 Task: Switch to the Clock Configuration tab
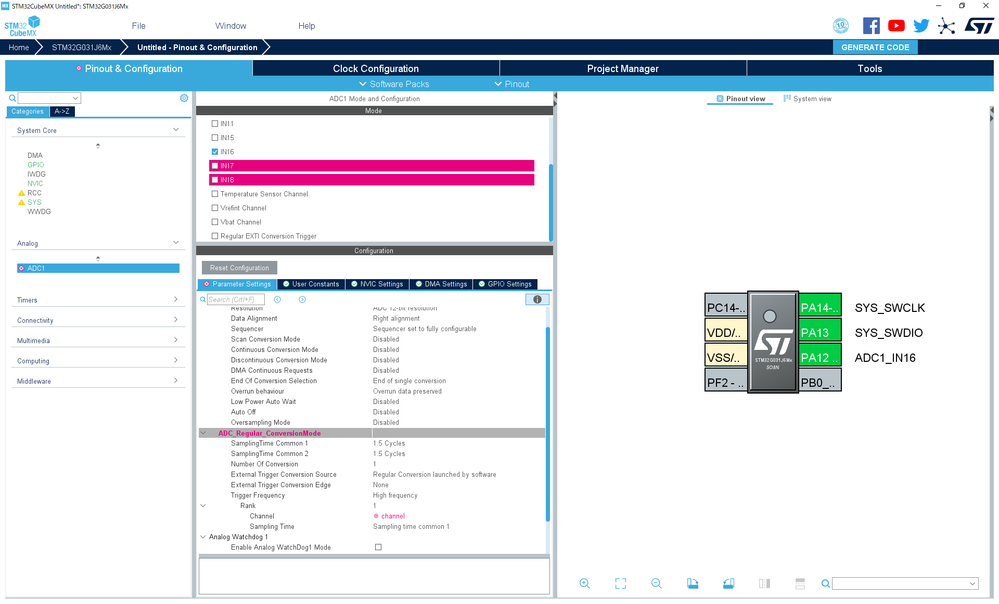click(x=376, y=68)
